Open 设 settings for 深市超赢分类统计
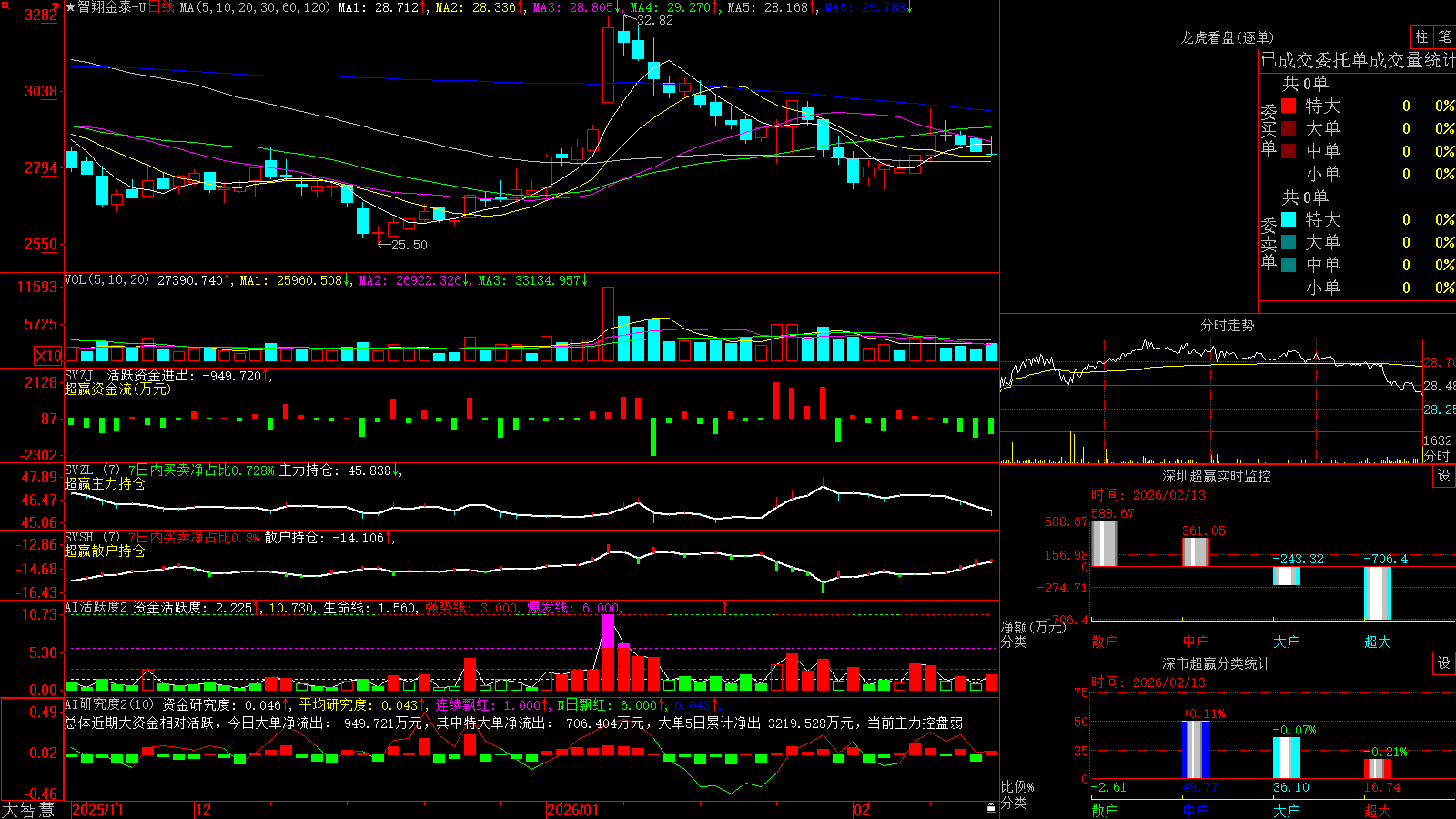This screenshot has height=819, width=1456. click(1444, 663)
